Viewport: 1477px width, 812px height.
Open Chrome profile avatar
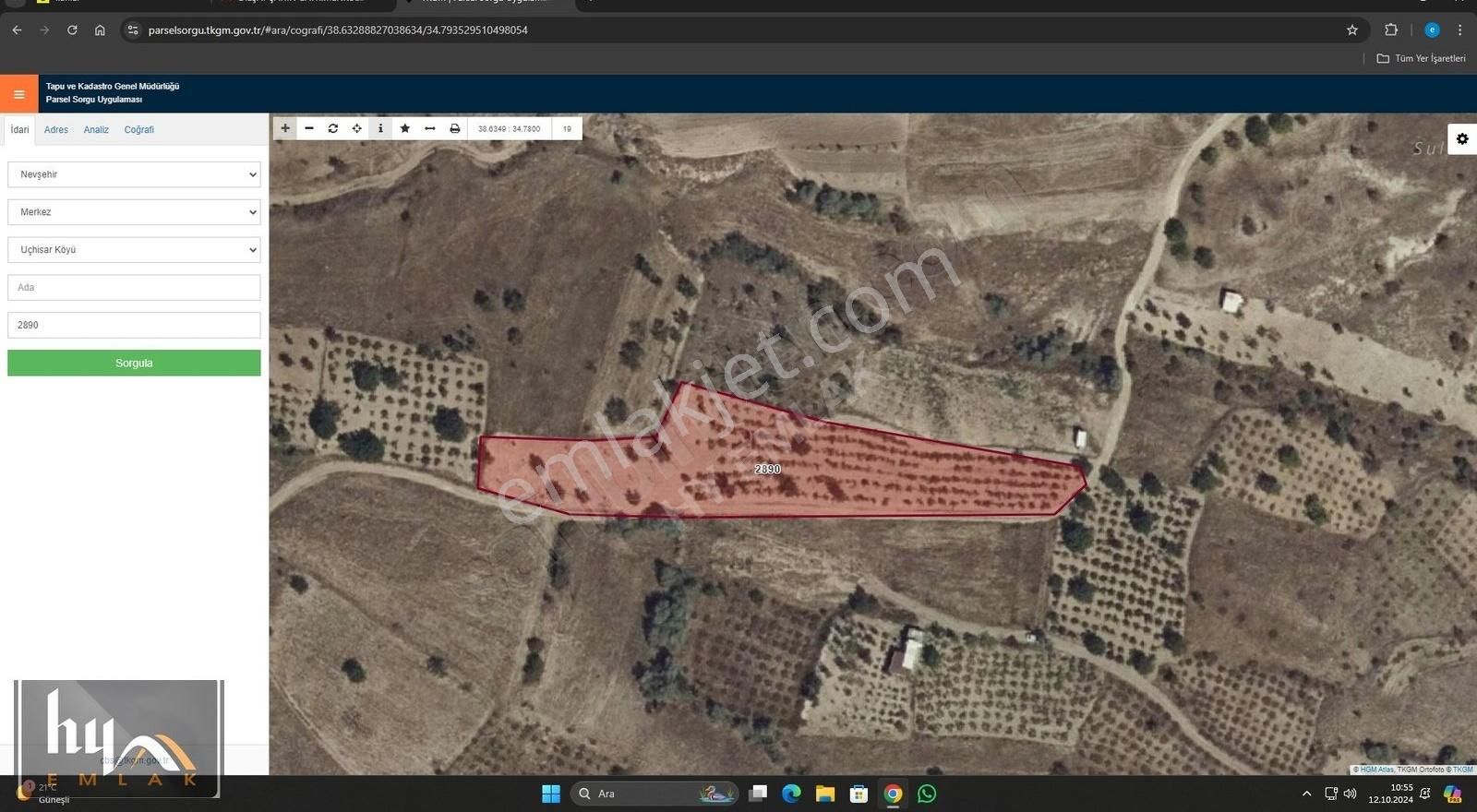(x=1432, y=30)
